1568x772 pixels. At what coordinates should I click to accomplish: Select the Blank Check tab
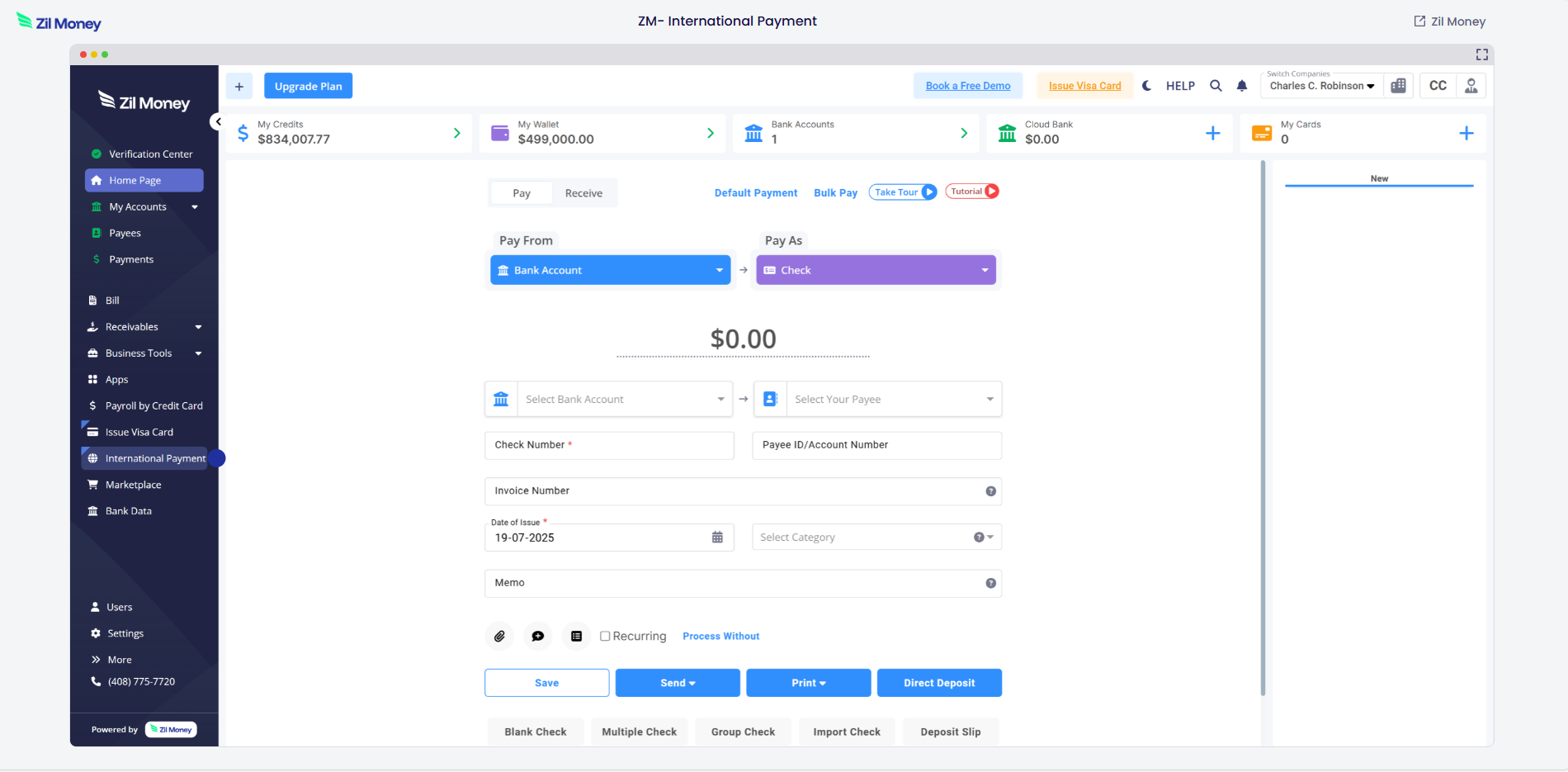click(x=535, y=732)
